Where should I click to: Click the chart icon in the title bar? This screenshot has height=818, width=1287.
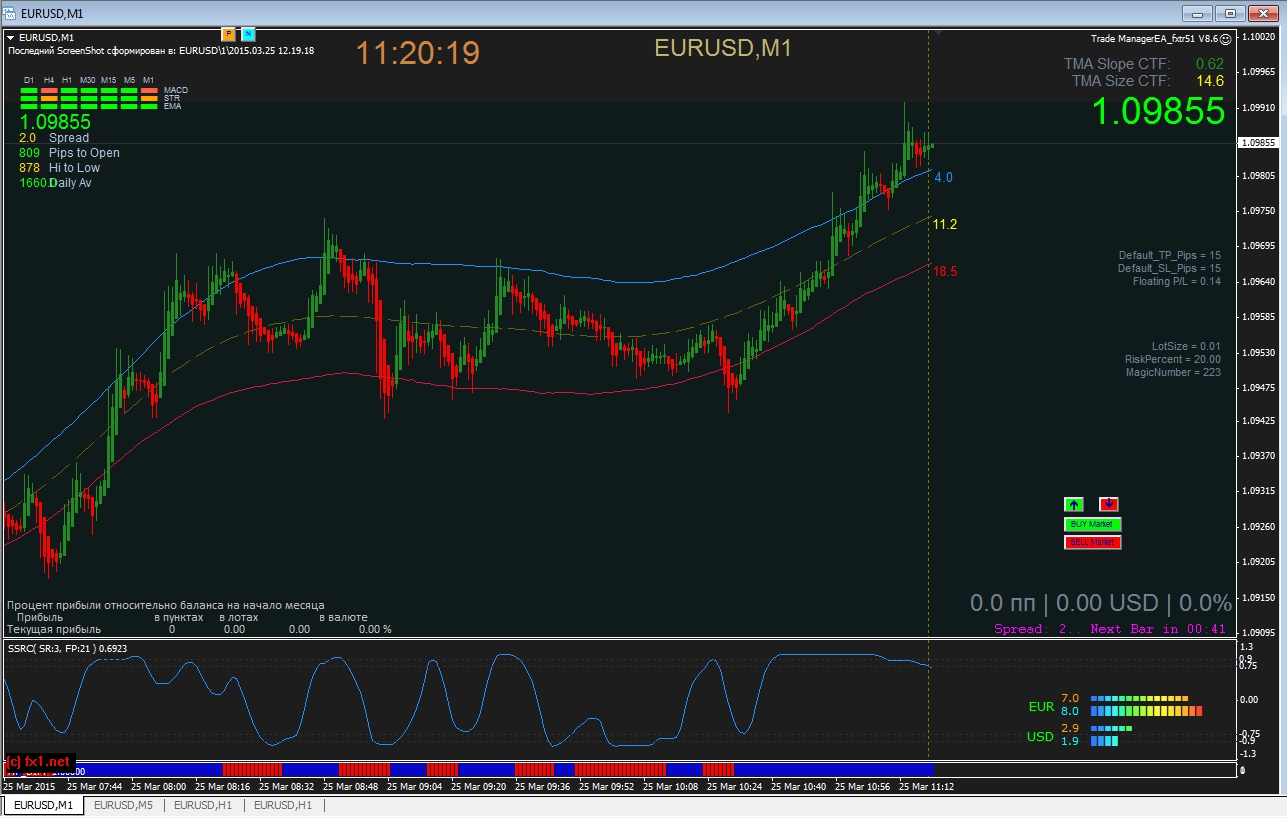pos(9,13)
